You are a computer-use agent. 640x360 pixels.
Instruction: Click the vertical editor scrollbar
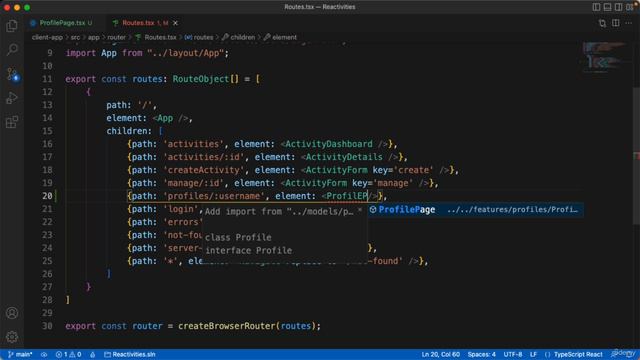click(x=636, y=155)
